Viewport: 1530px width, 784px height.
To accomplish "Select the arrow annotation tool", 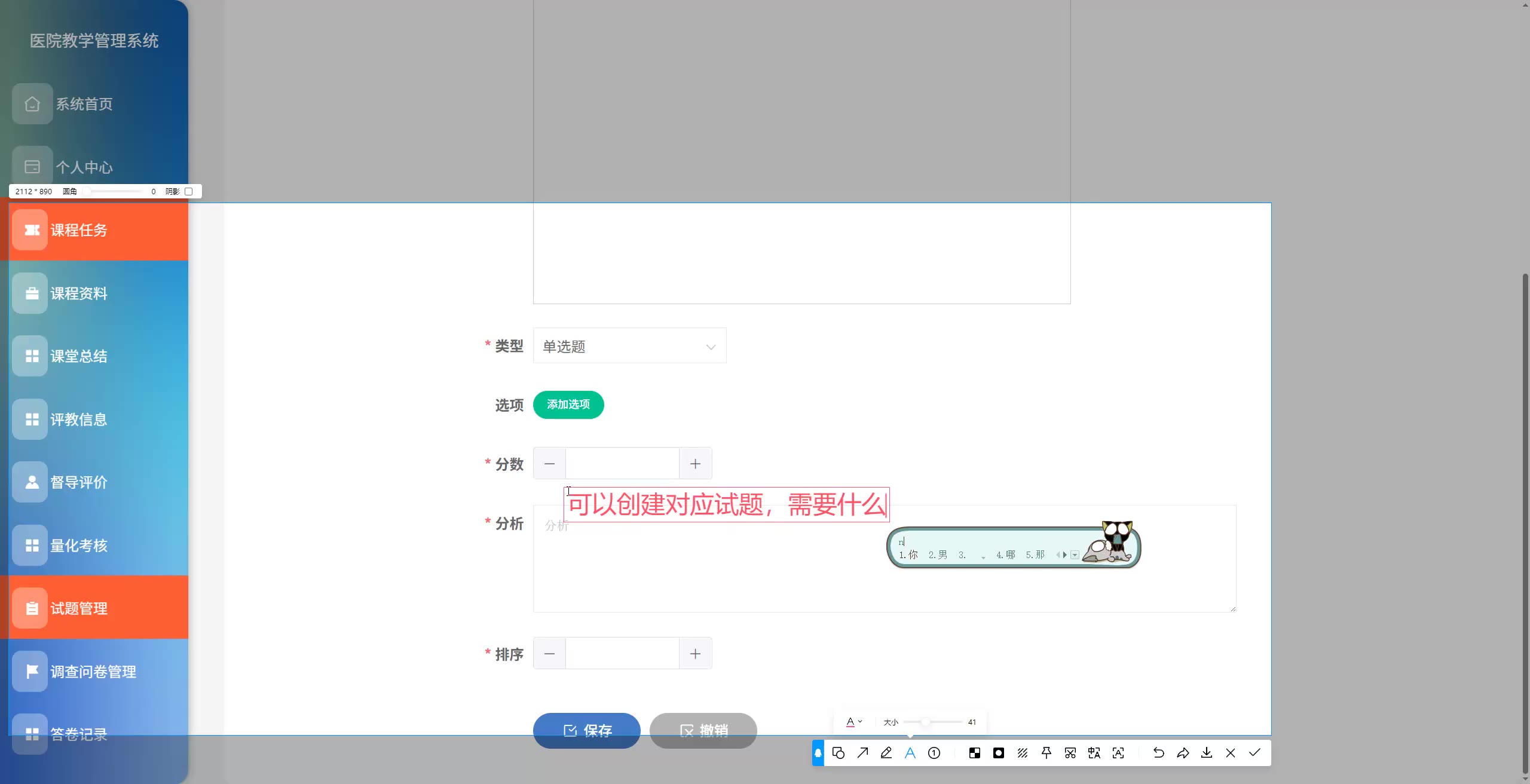I will tap(862, 753).
